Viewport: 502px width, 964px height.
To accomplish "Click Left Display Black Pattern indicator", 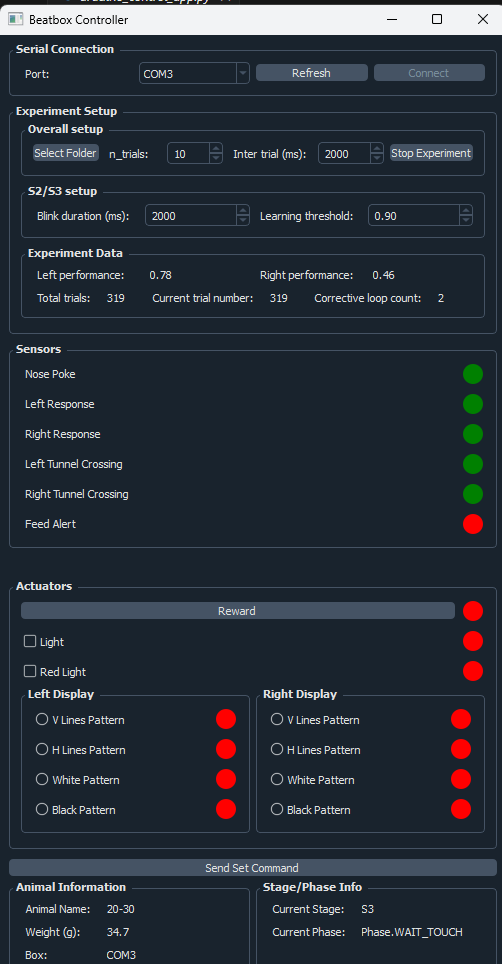I will tap(226, 810).
